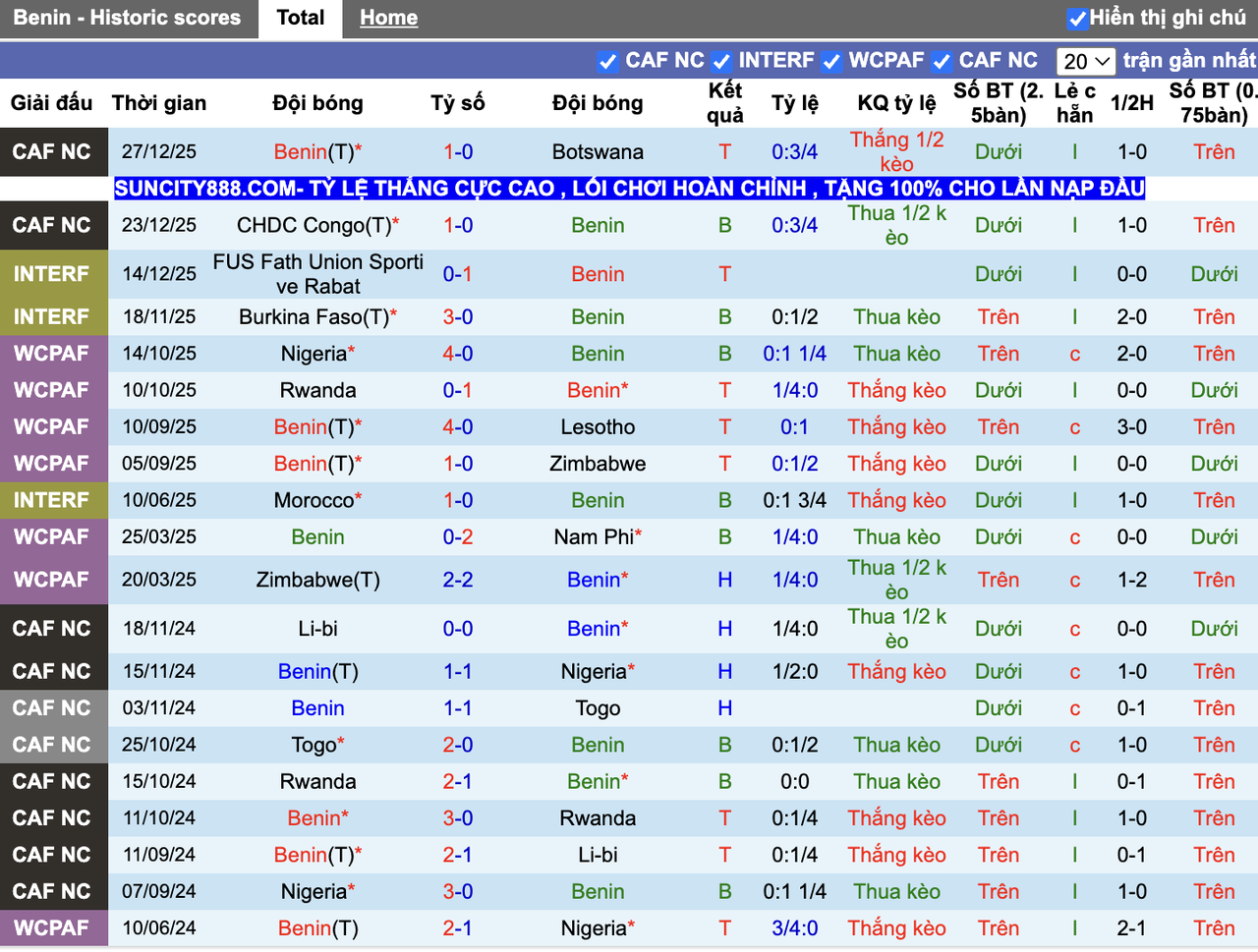
Task: Click Morocco team name
Action: point(317,500)
